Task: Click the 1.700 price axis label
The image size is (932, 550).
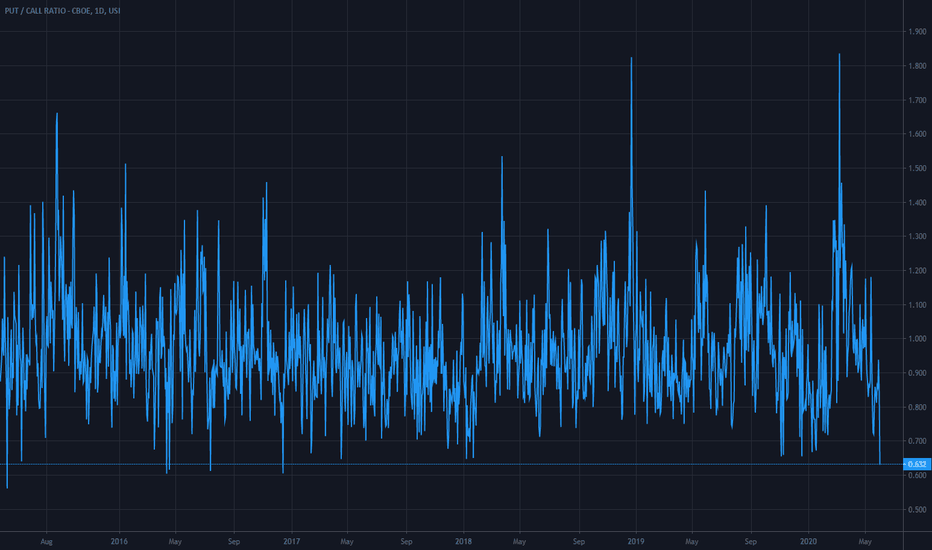Action: (x=917, y=100)
